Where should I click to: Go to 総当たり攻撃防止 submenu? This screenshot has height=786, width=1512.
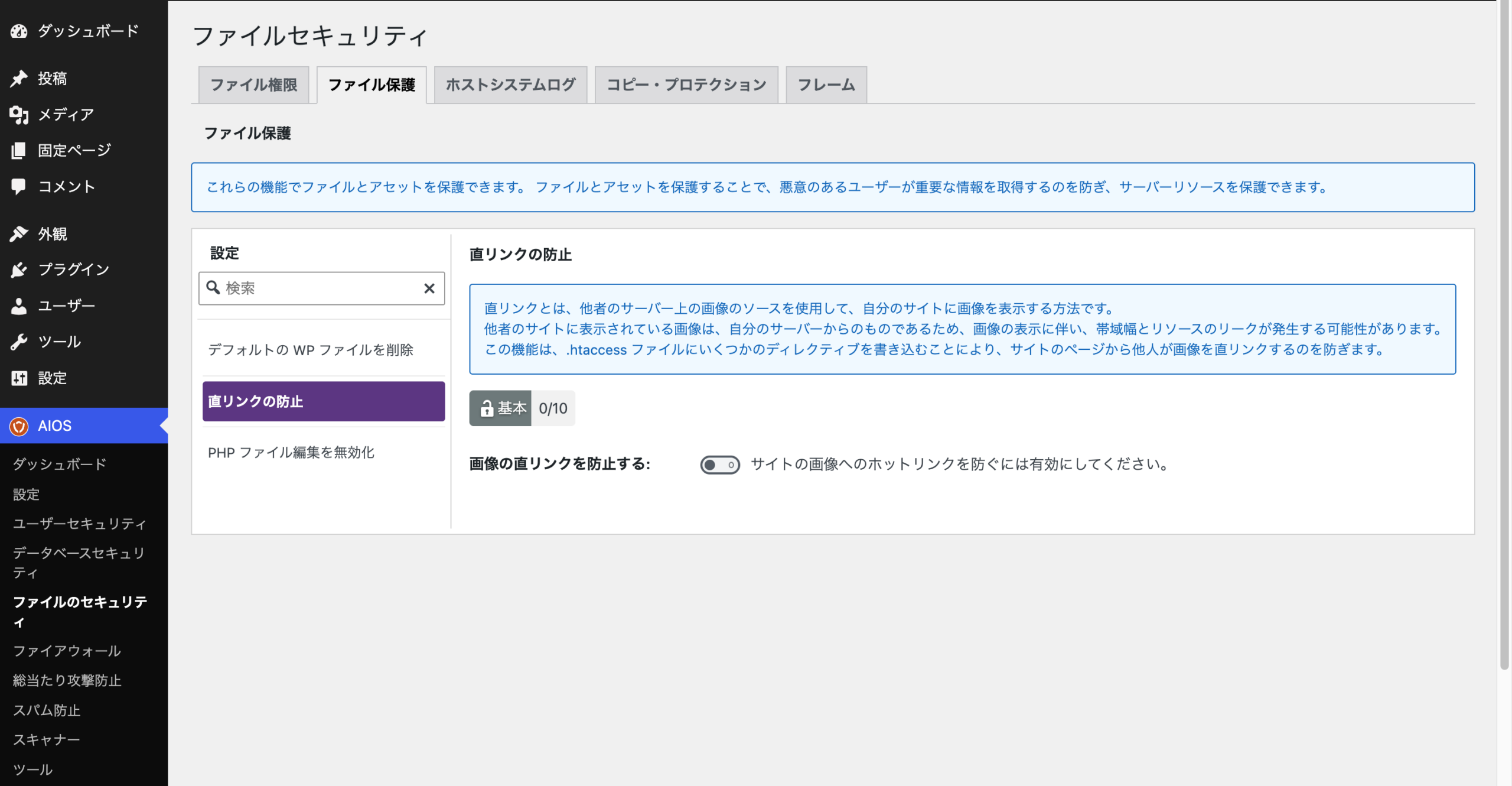[67, 681]
